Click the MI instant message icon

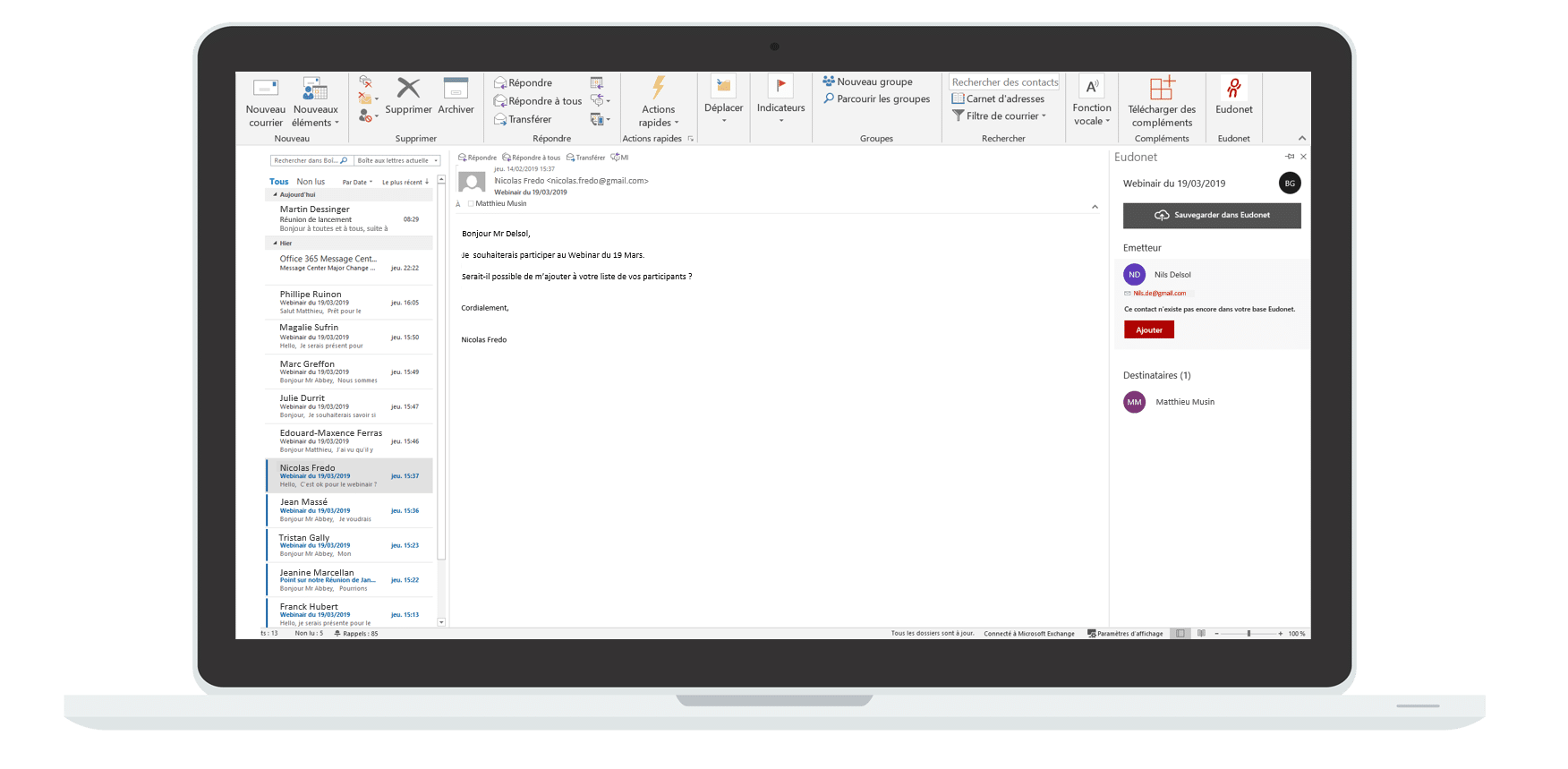pos(619,158)
